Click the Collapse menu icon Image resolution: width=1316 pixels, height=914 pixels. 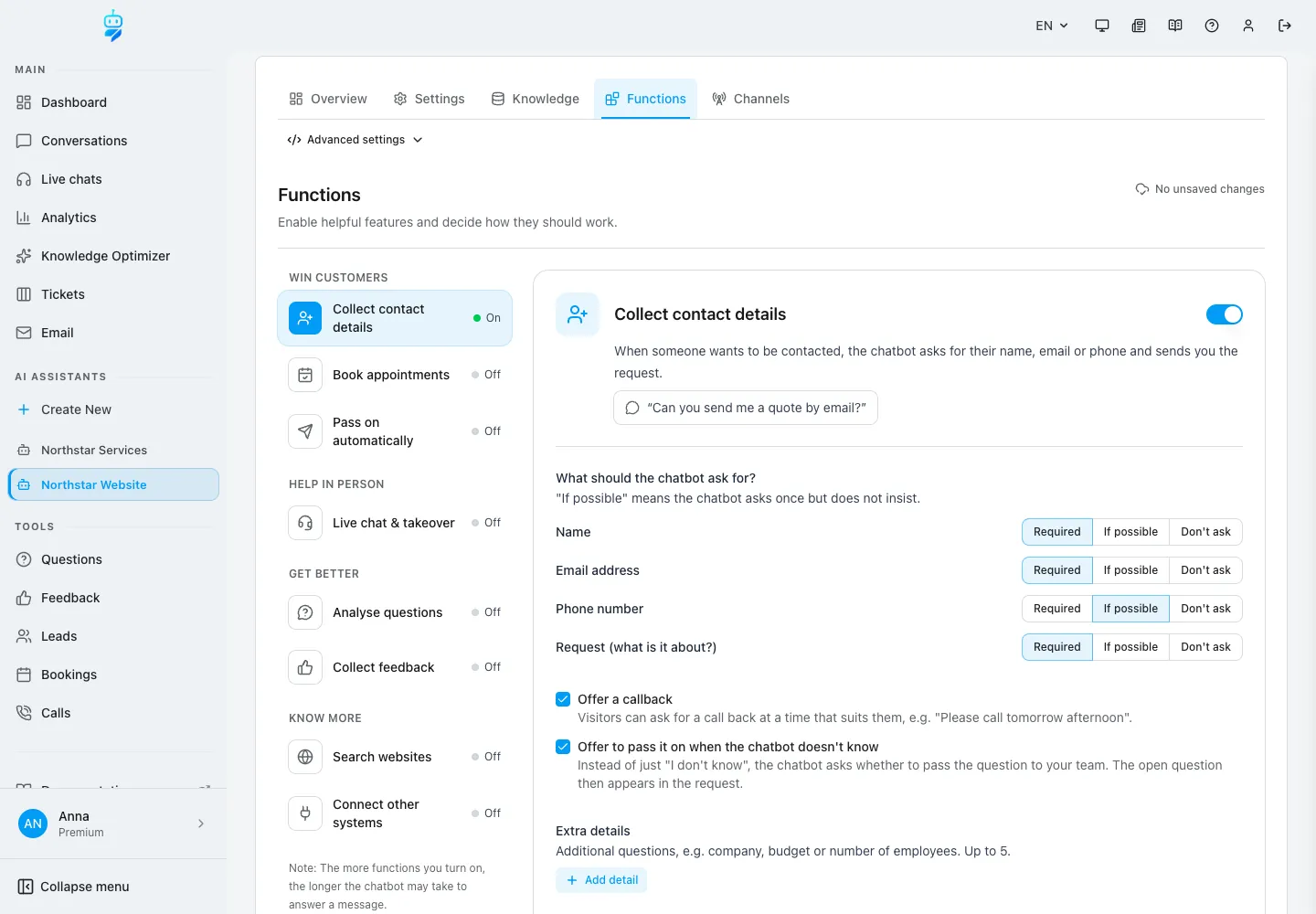coord(26,887)
